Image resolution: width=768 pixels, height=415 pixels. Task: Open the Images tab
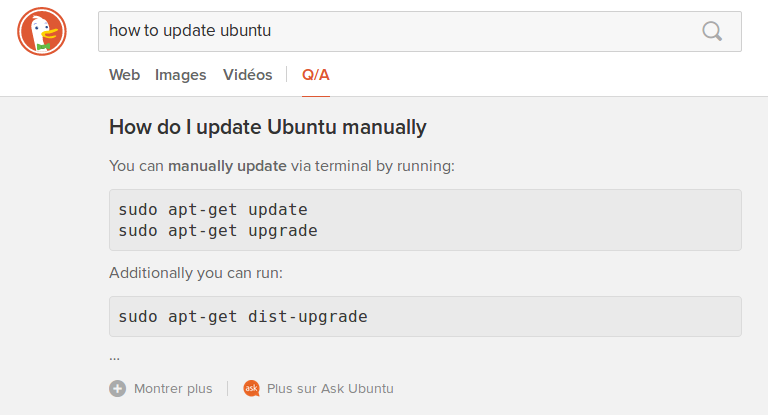[181, 75]
